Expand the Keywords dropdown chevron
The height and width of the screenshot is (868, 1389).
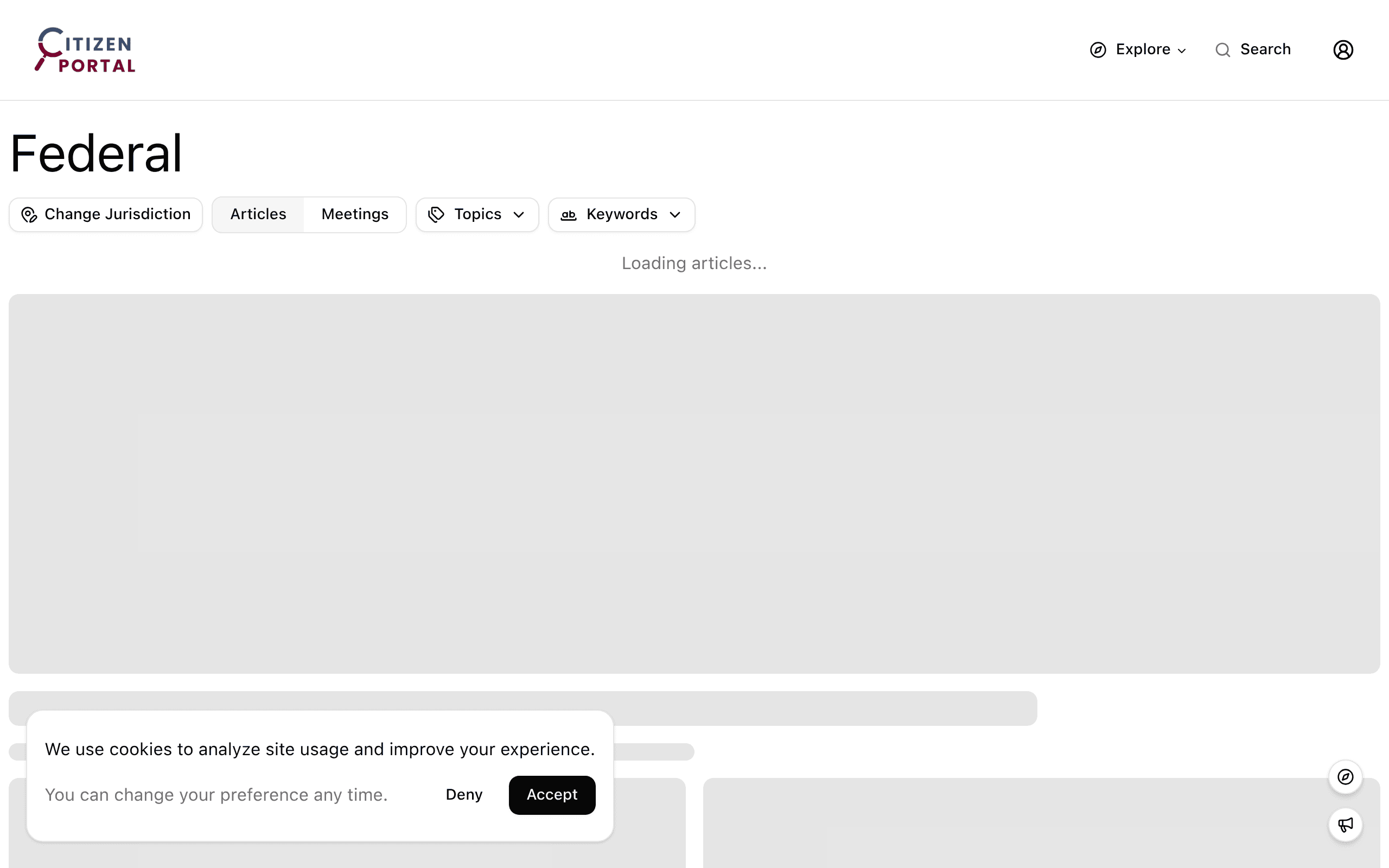[675, 215]
